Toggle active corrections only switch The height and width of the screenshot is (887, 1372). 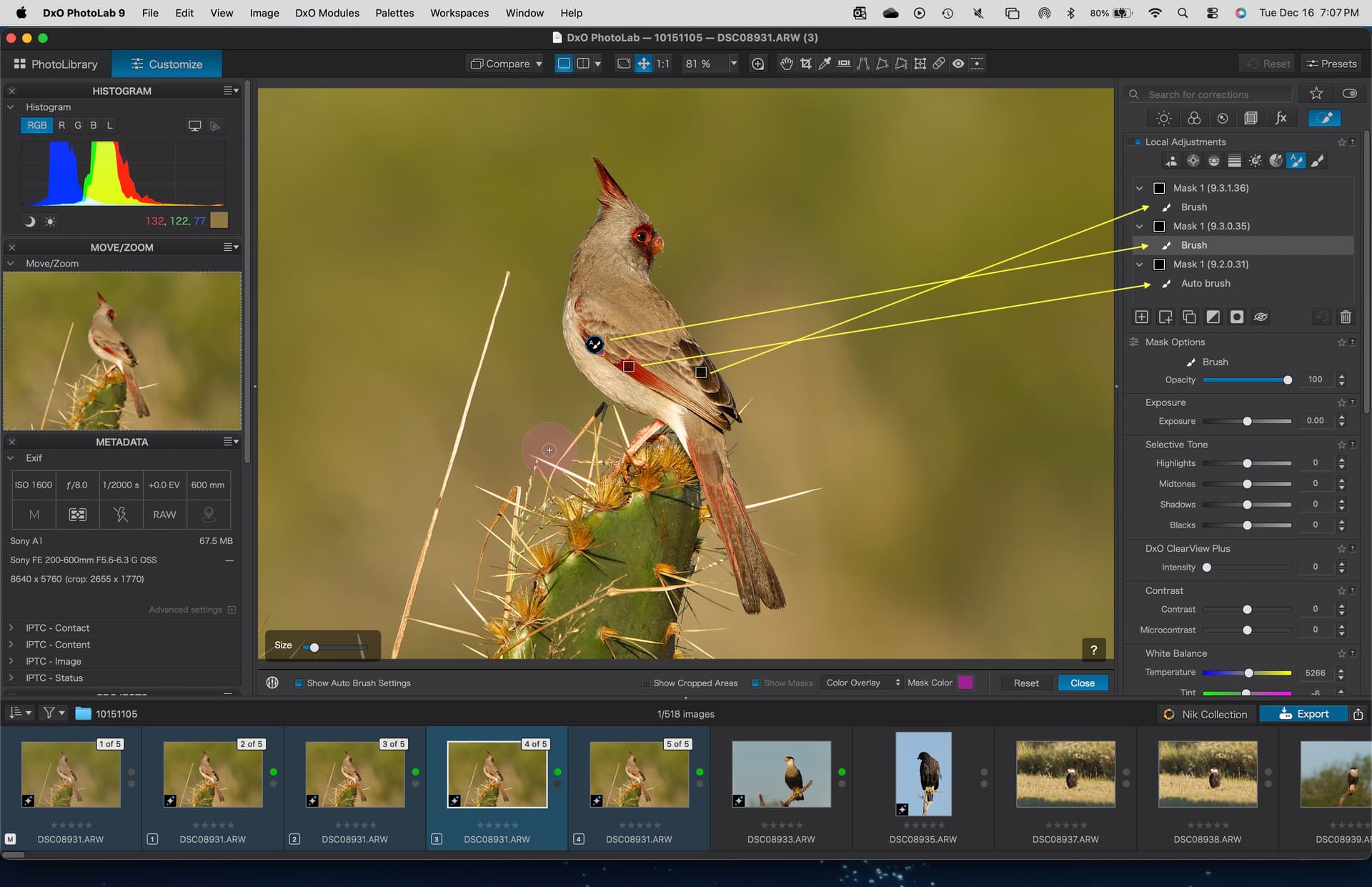(1349, 94)
